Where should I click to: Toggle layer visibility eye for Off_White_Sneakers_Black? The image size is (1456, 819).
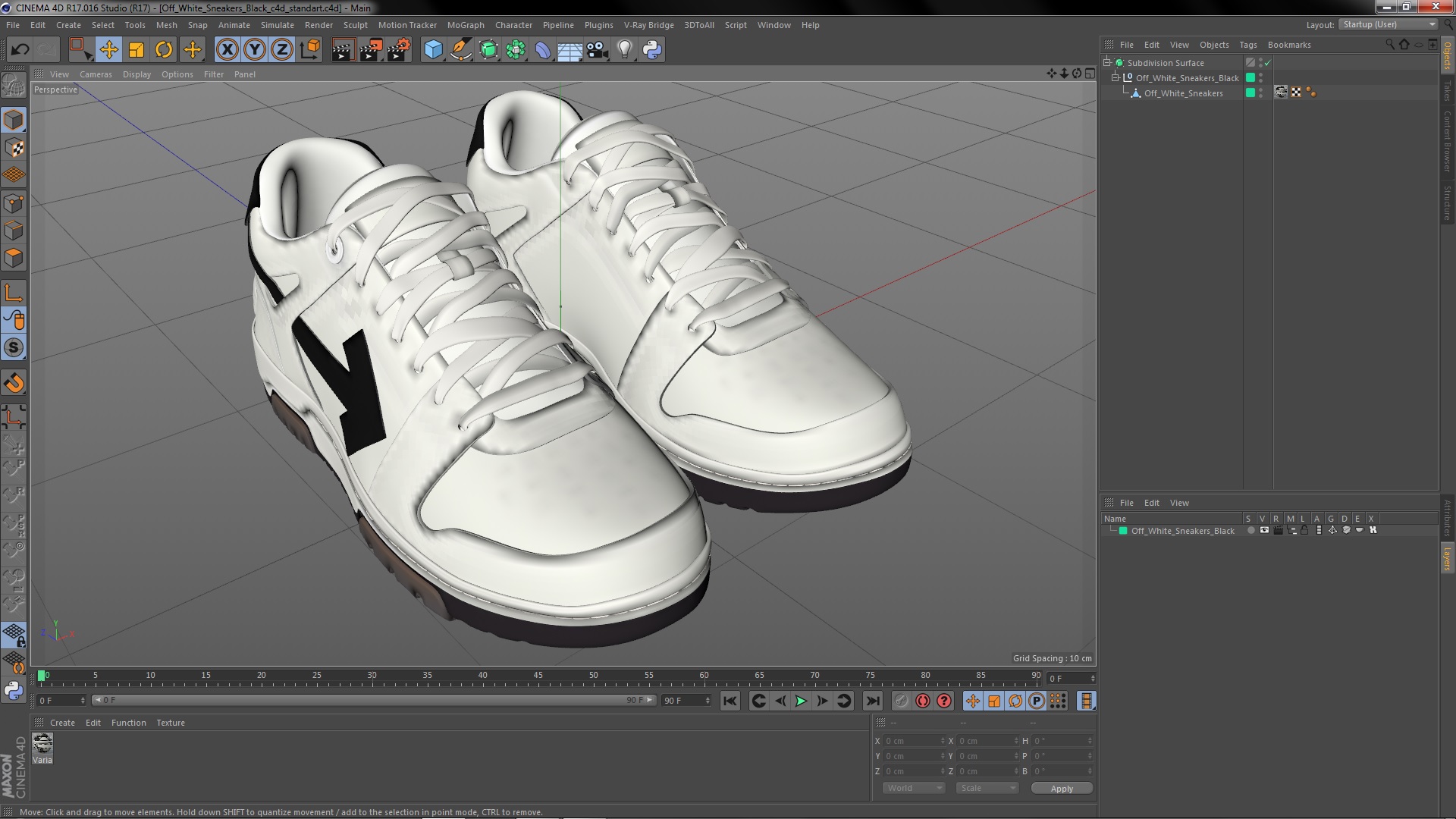point(1264,531)
